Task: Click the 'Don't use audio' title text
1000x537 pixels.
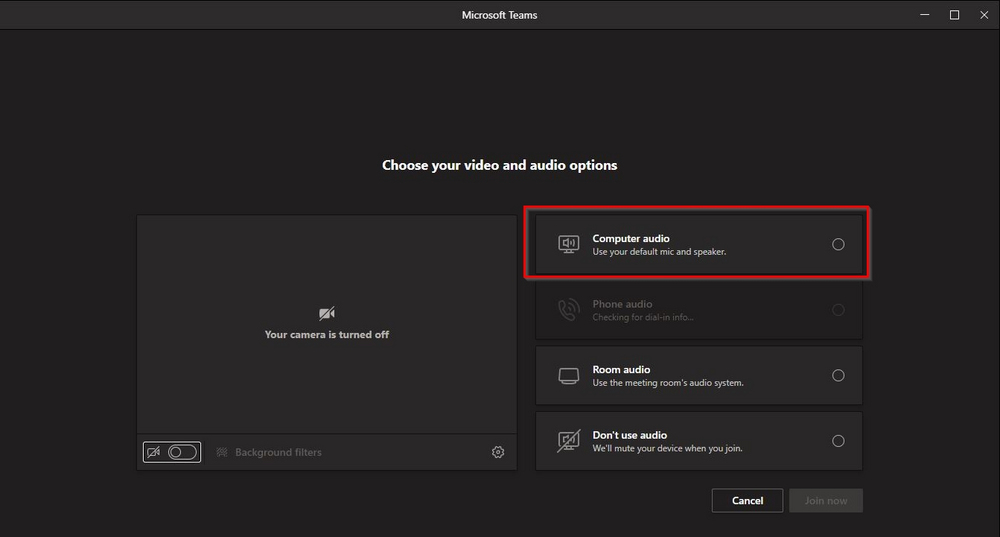Action: click(x=629, y=435)
